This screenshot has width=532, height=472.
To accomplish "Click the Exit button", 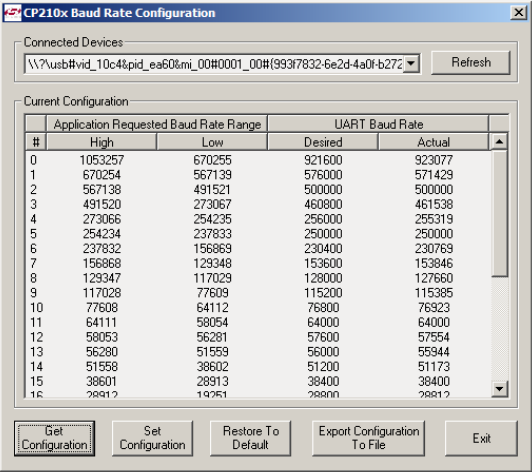I will [481, 438].
